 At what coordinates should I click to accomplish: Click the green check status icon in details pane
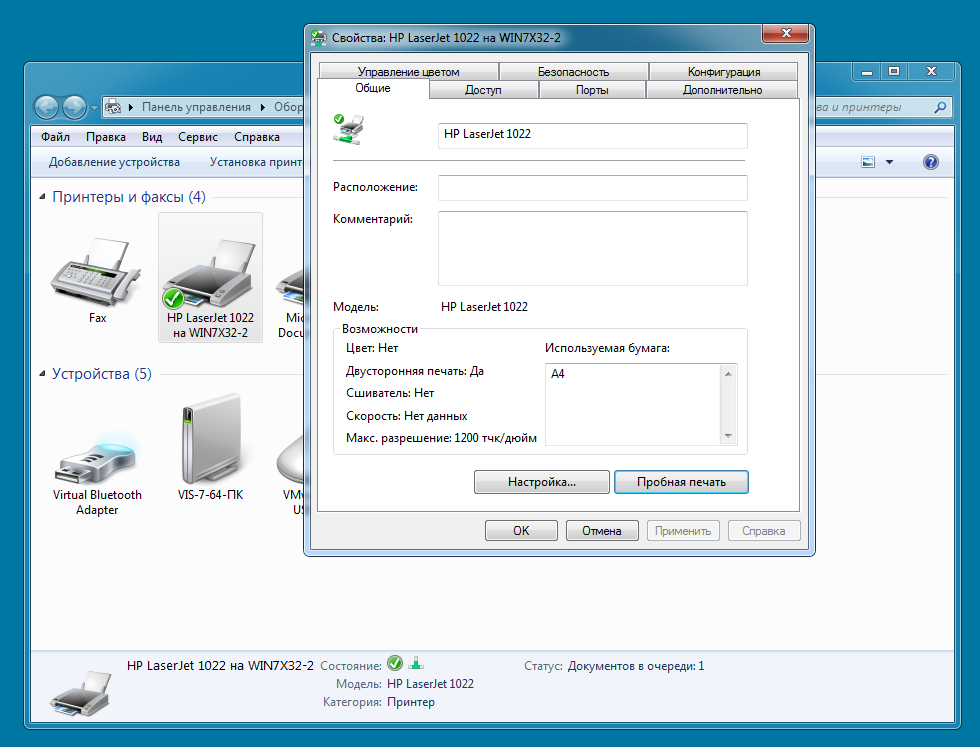395,663
